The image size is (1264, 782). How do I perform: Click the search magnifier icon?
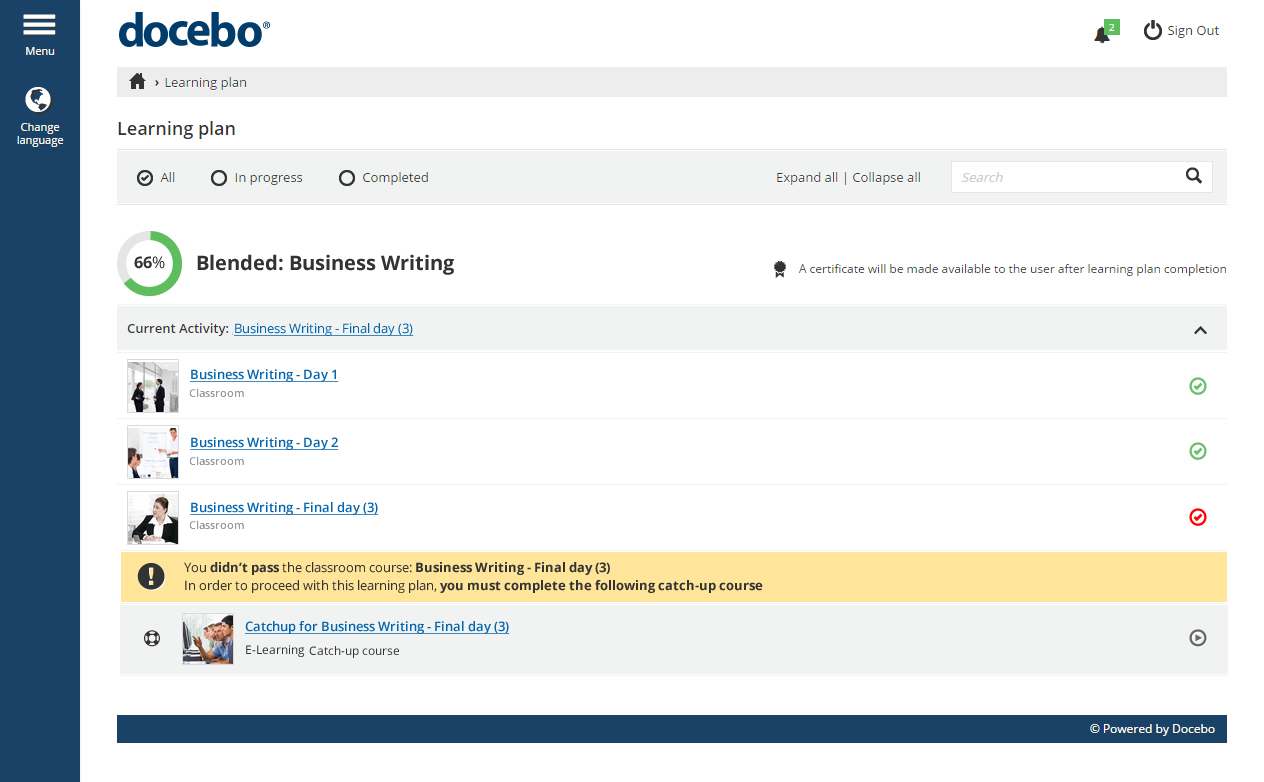coord(1193,176)
